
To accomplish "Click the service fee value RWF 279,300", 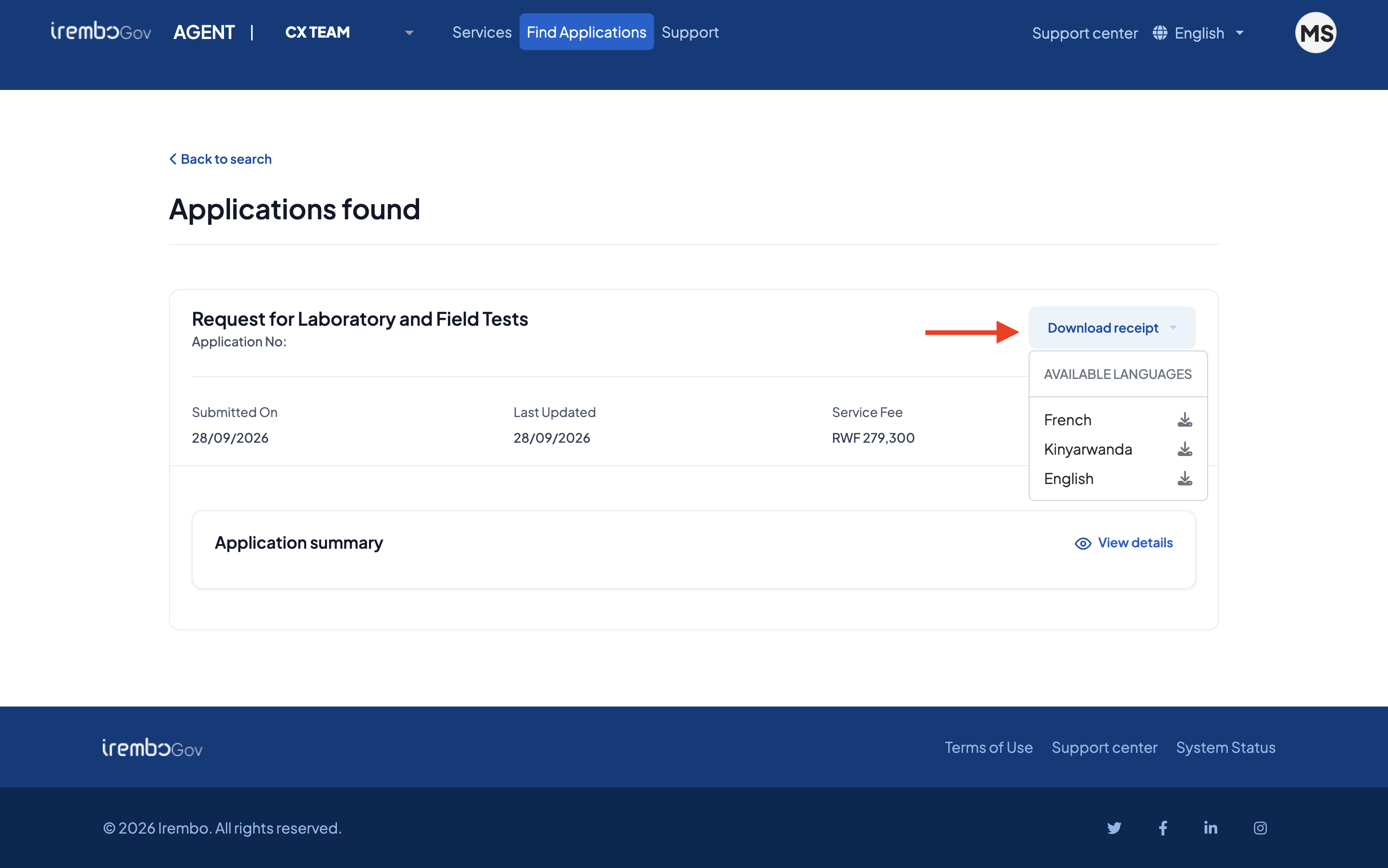I will point(873,438).
